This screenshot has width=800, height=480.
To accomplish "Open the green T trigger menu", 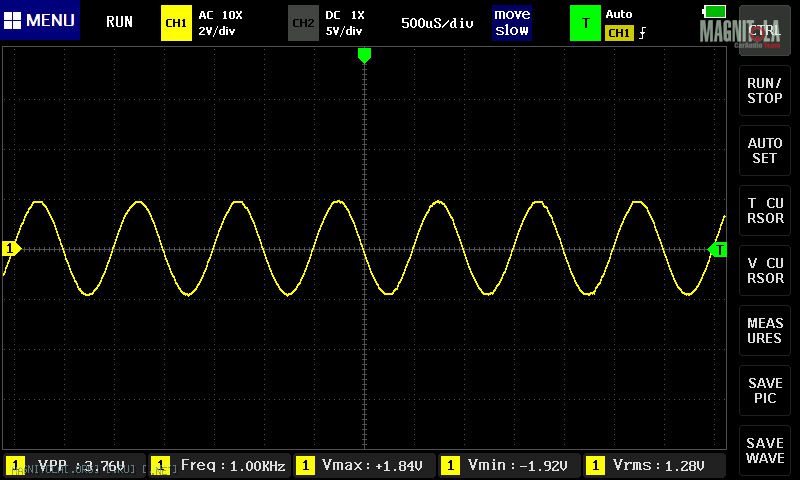I will 585,23.
